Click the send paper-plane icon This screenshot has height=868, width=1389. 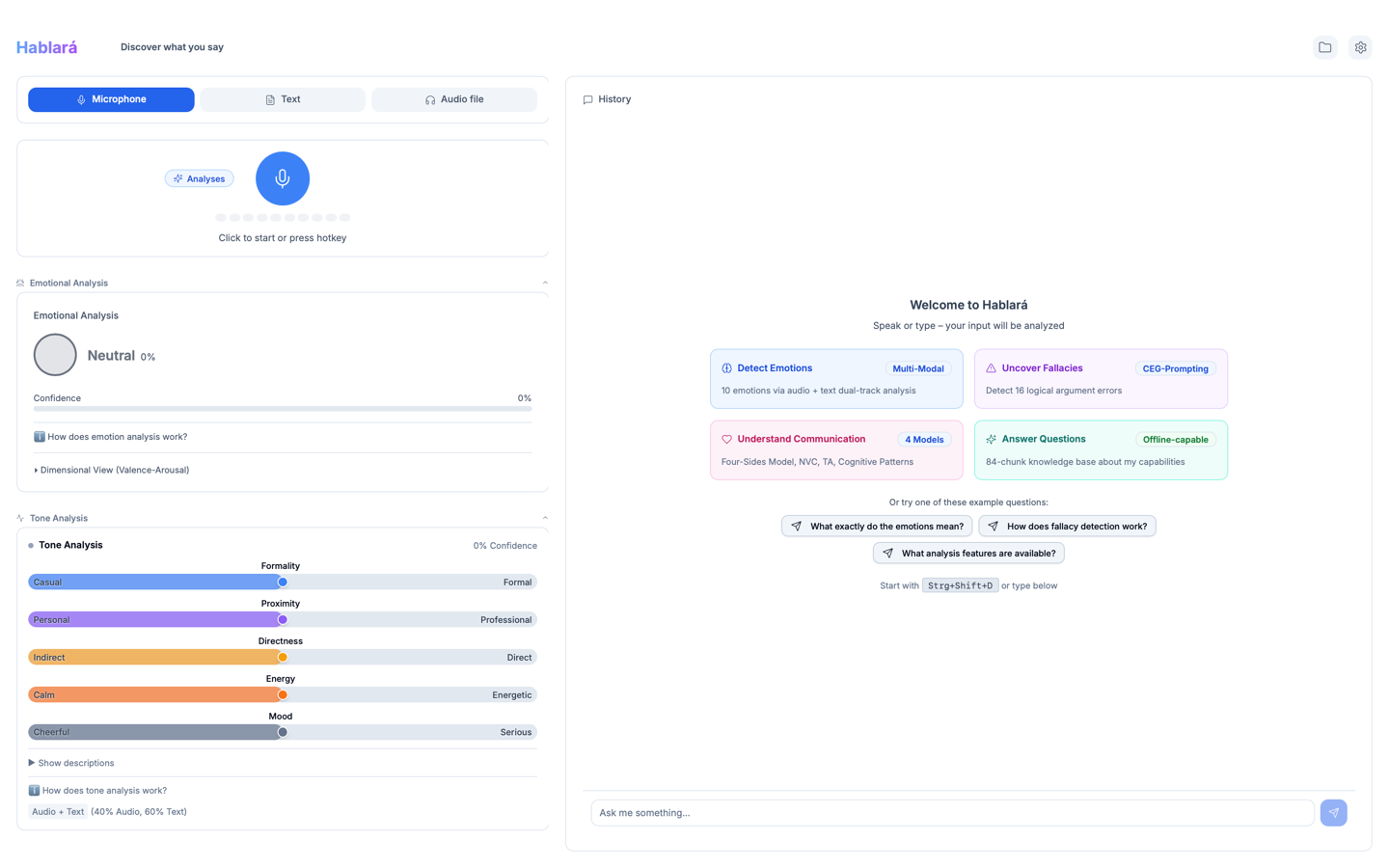point(1334,812)
